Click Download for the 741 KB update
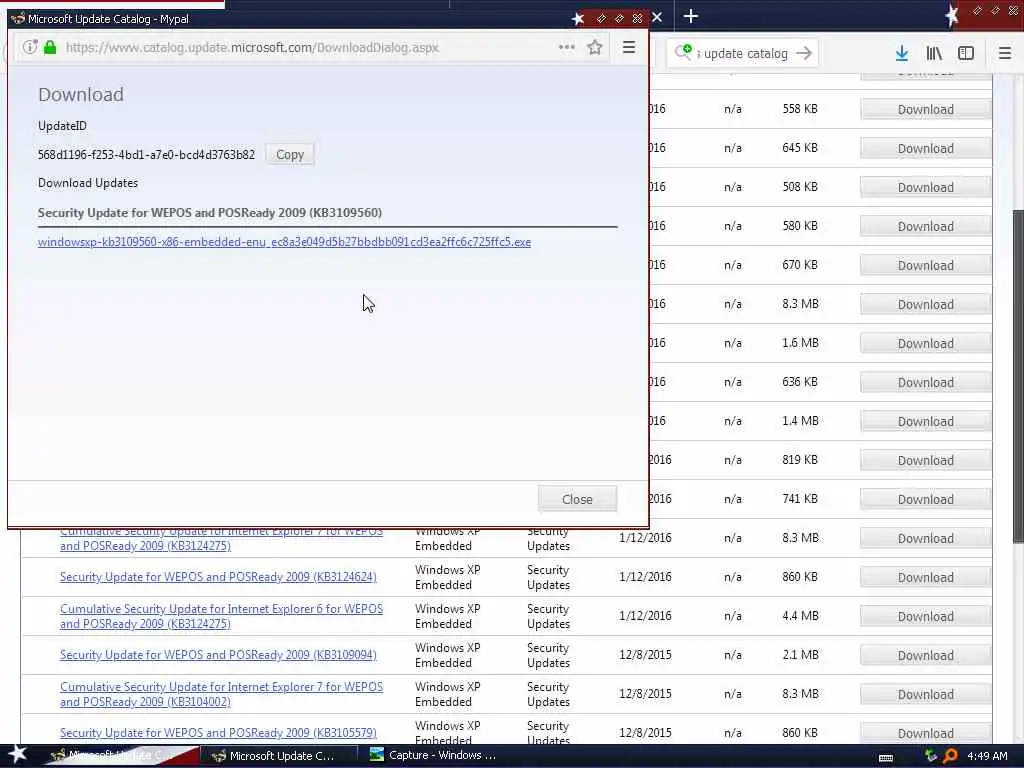 point(925,500)
